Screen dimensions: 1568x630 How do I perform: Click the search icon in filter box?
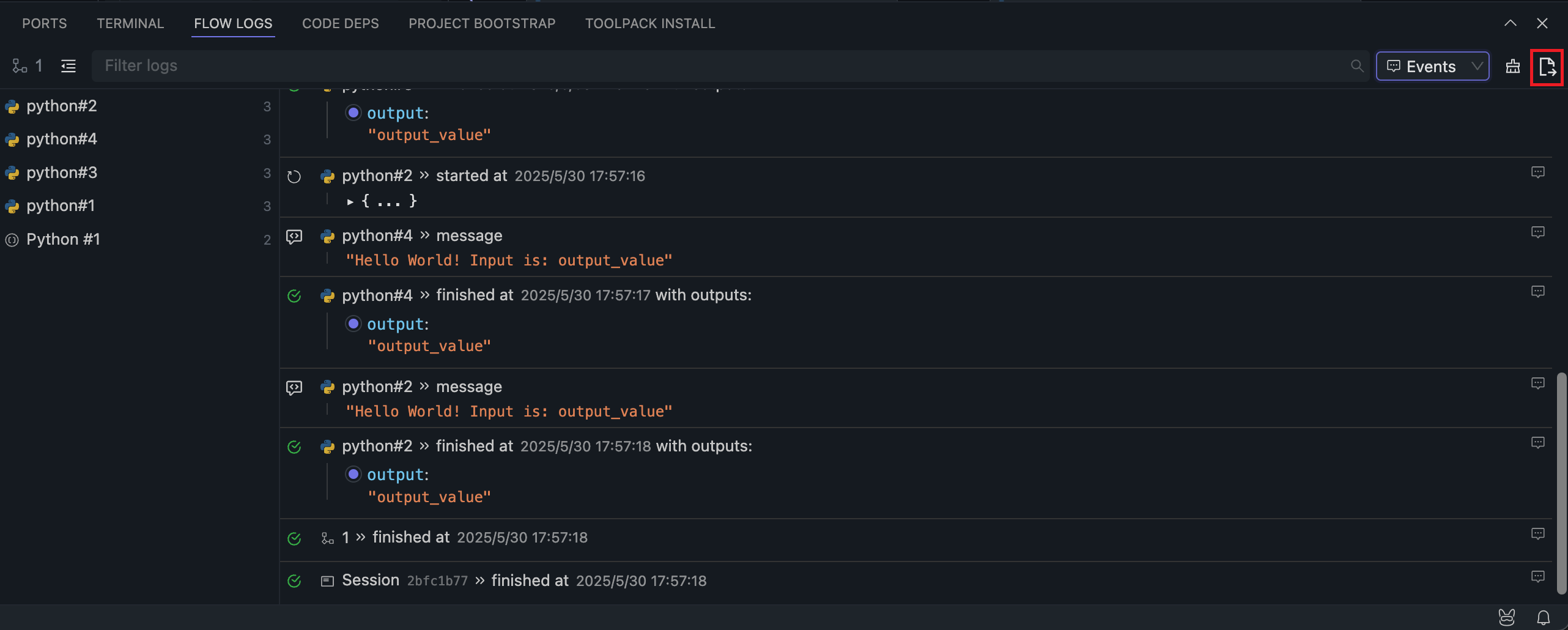pos(1357,66)
